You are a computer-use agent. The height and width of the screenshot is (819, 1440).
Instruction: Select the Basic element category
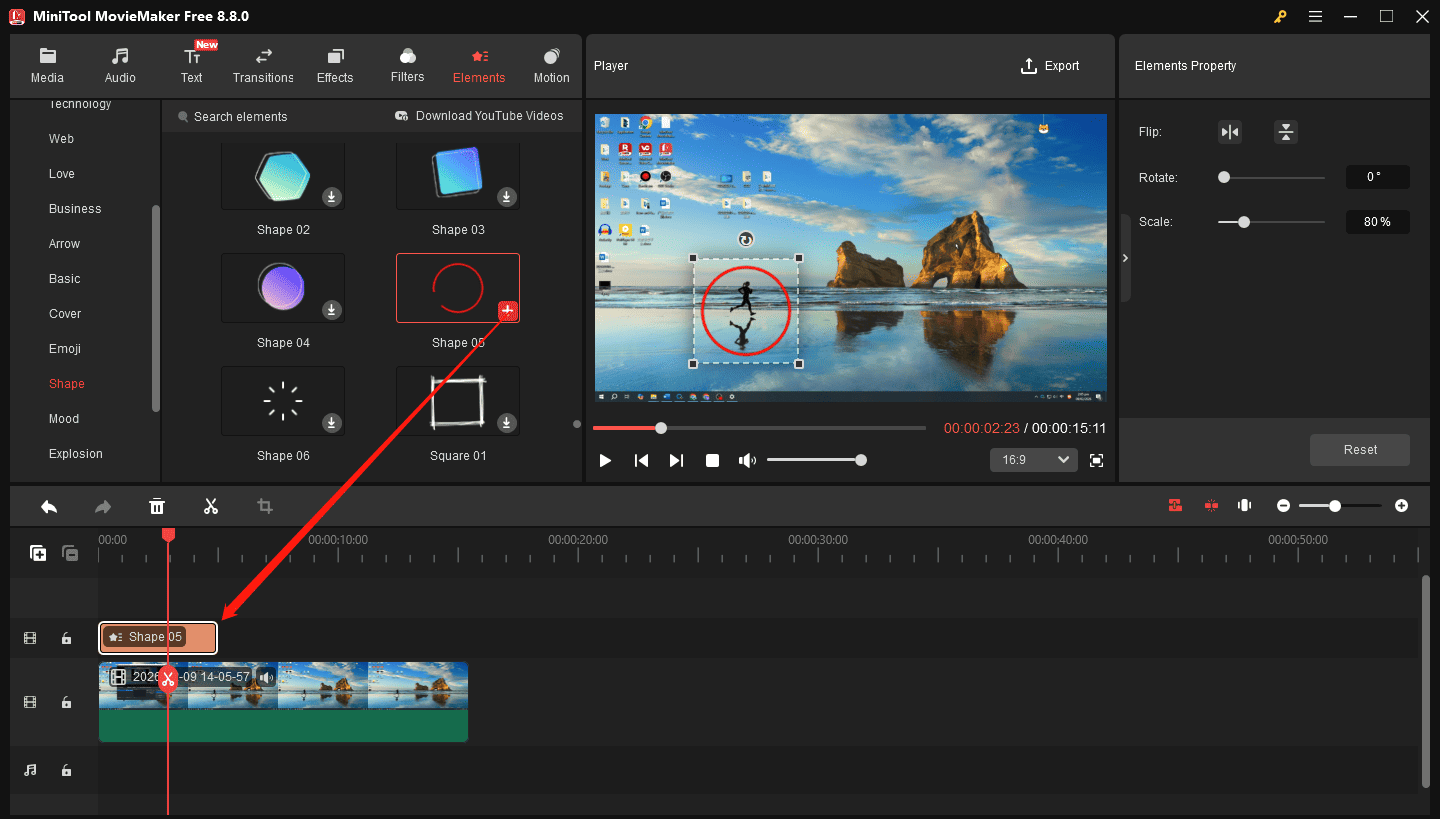coord(64,279)
